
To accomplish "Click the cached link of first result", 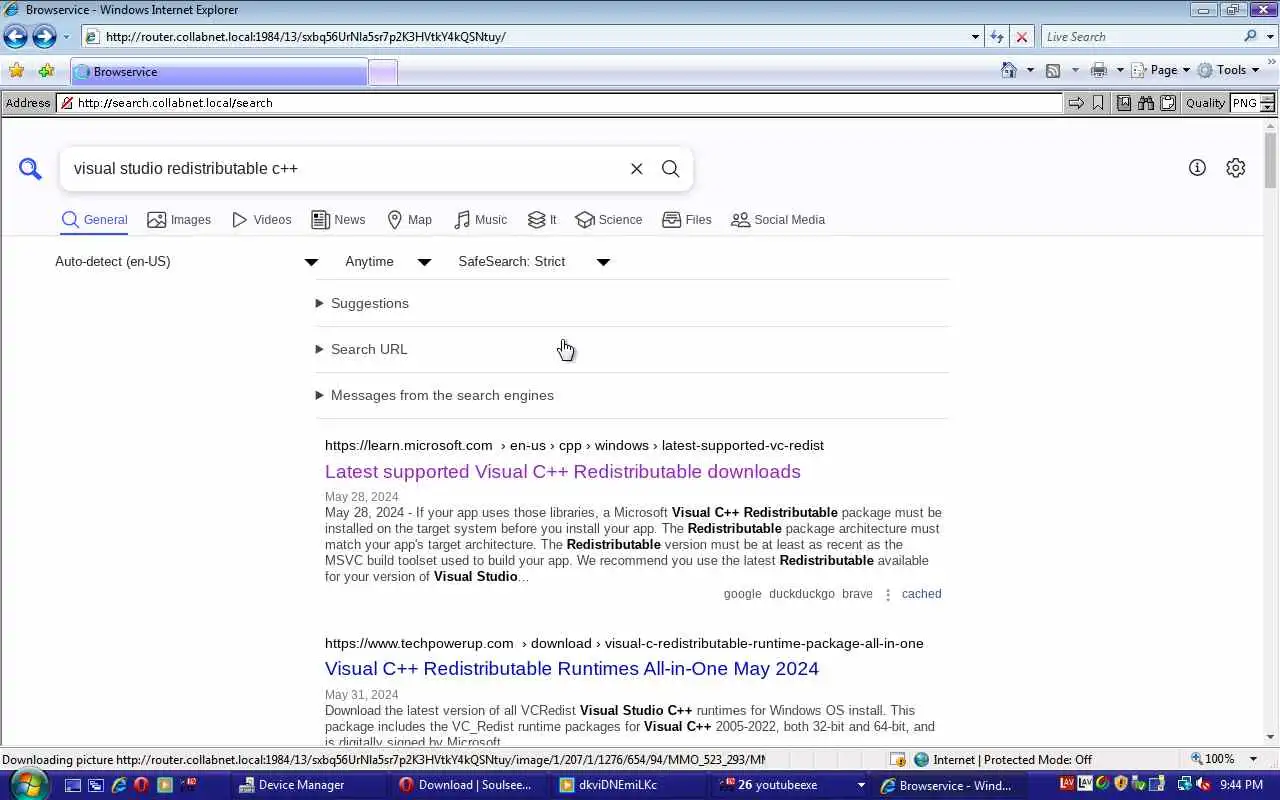I will [x=921, y=594].
